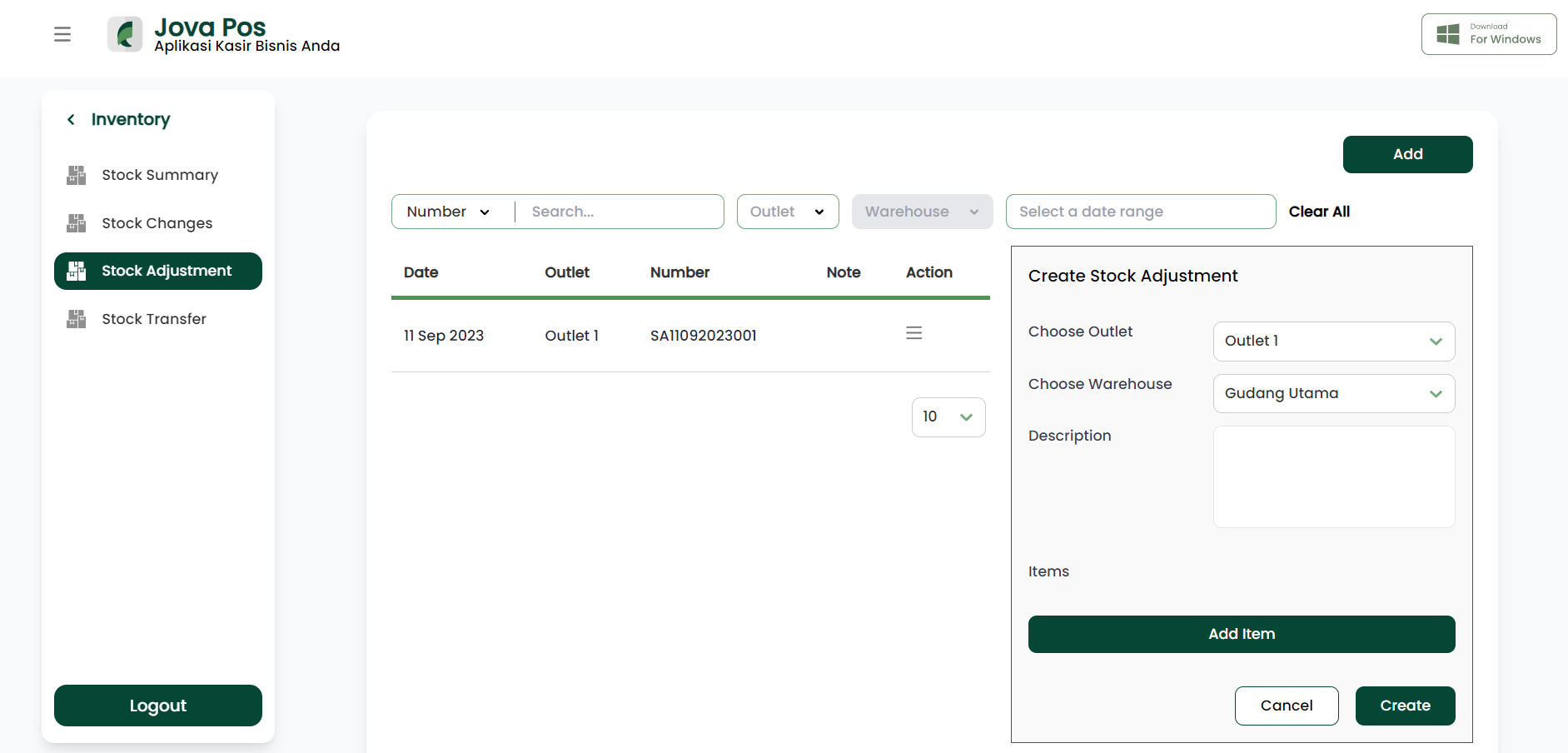Open the date range picker field

coord(1141,212)
